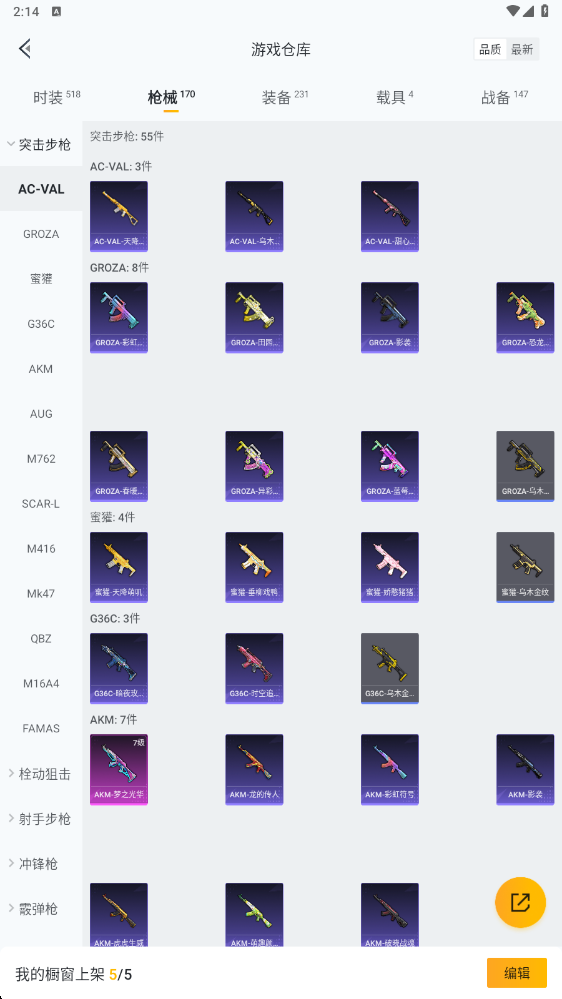
Task: Switch to the 时装 tab
Action: pos(57,97)
